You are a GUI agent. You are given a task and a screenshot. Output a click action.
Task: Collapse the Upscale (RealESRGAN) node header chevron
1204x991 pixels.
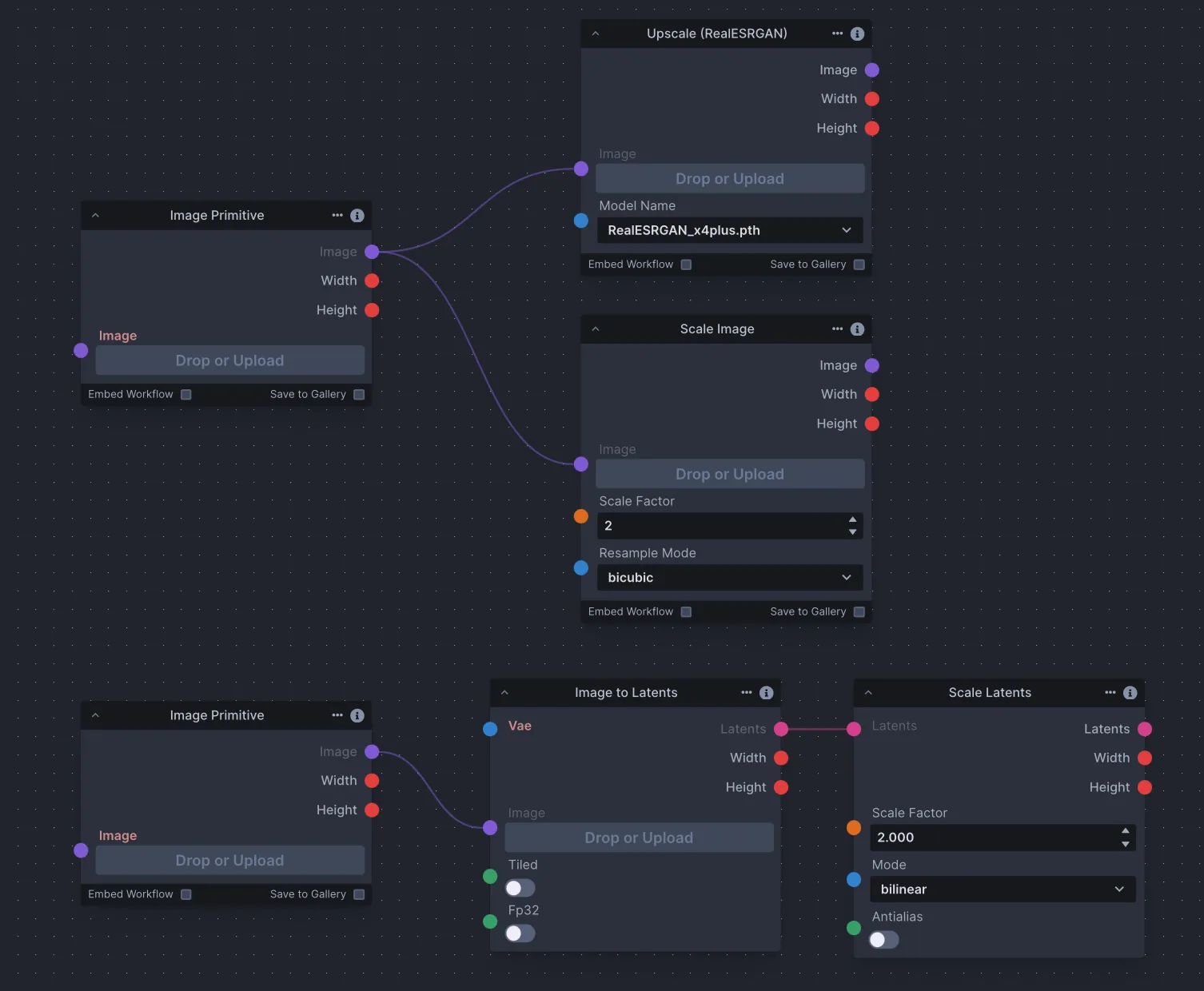point(595,34)
